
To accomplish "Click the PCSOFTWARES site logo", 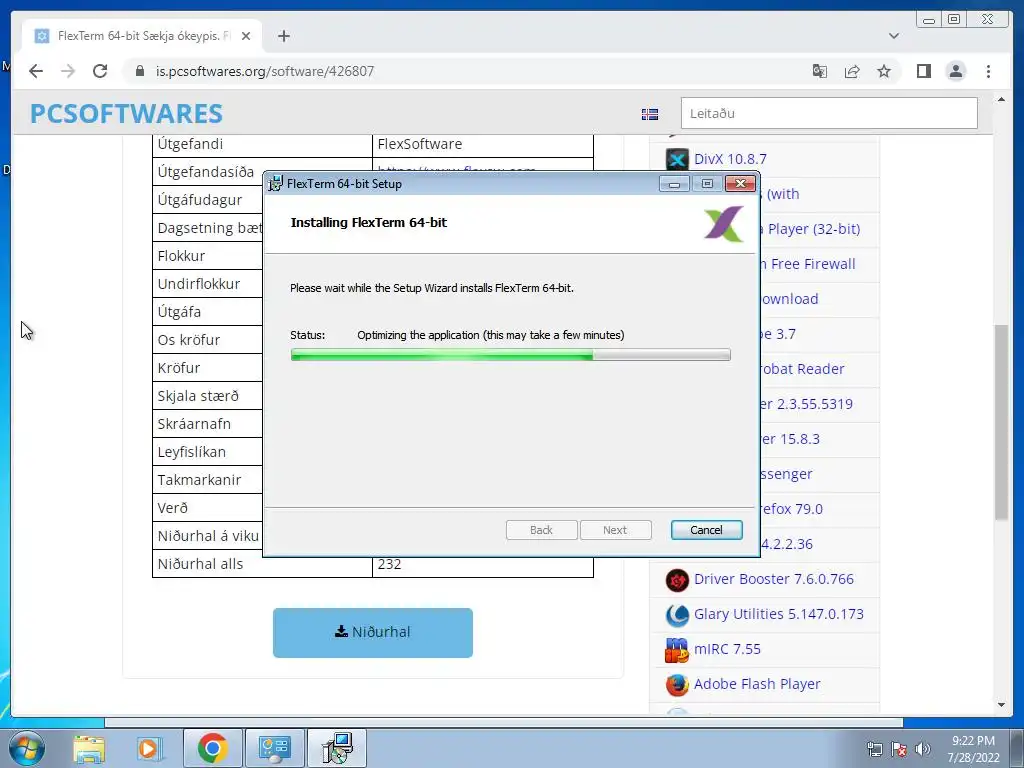I will tap(127, 114).
